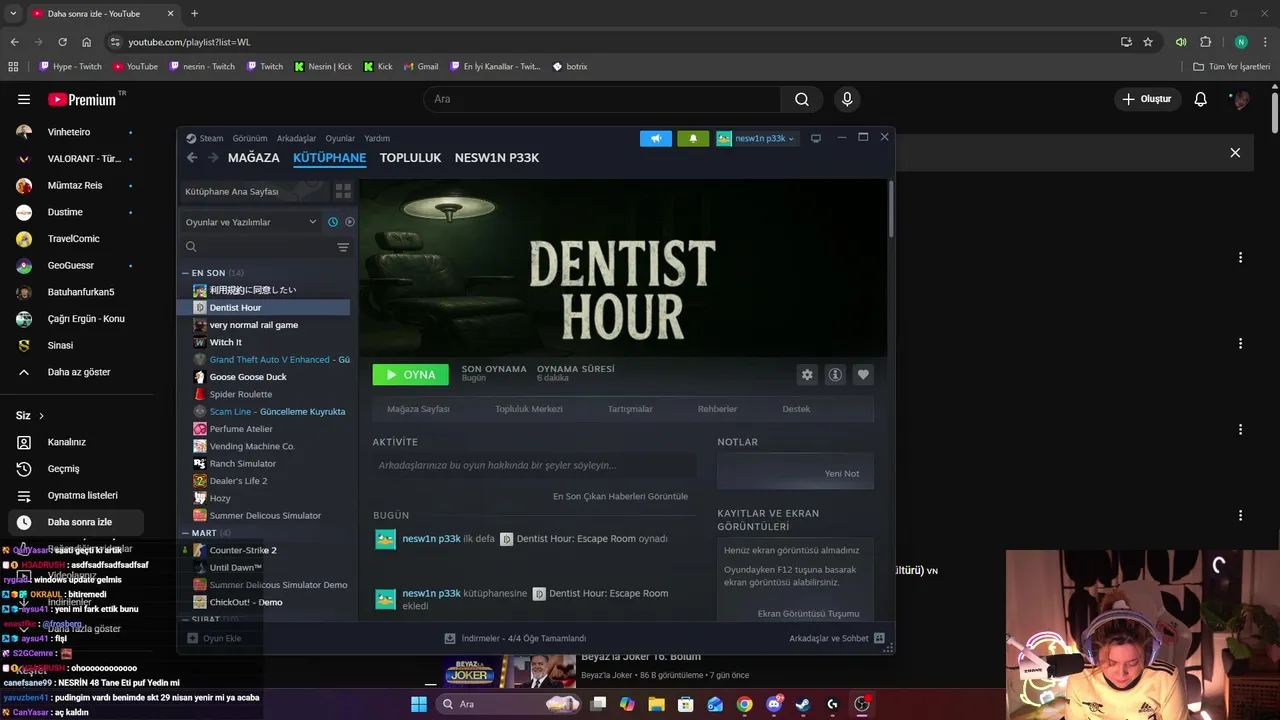This screenshot has width=1280, height=720.
Task: Launch Dentist Hour with the OYNA button
Action: pos(411,374)
